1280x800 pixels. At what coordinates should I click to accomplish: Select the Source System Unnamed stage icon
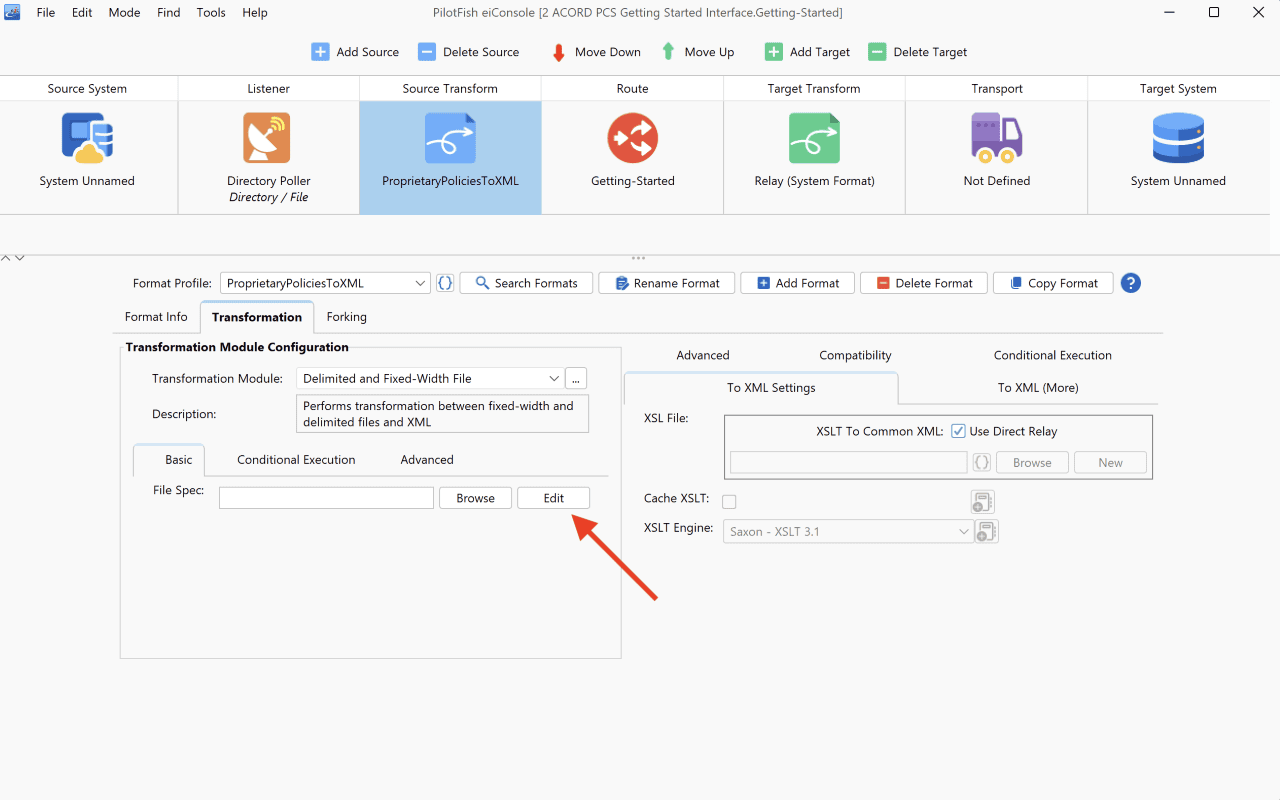(87, 138)
